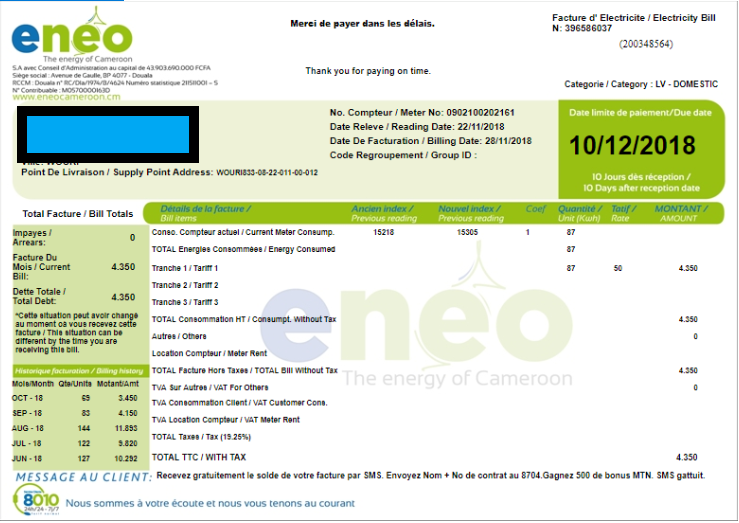Click the eneo logo at top left

72,38
